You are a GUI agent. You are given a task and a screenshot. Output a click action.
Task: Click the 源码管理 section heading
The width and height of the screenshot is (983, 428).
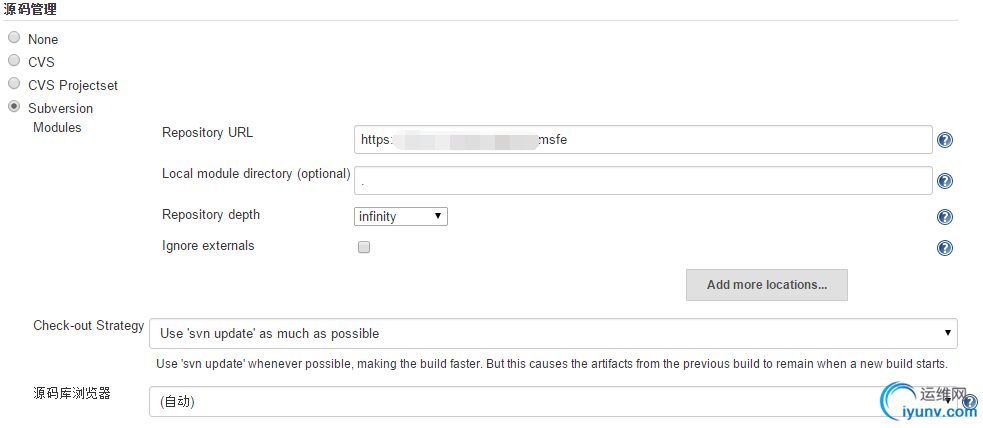click(x=31, y=9)
